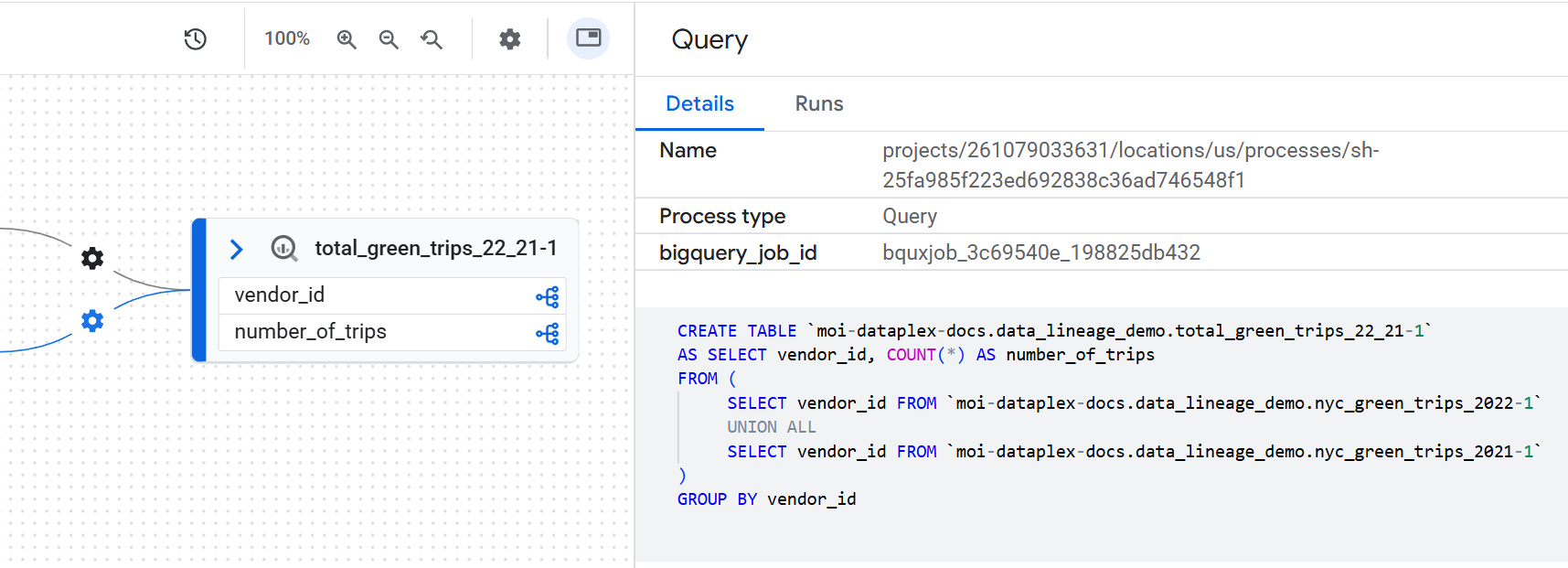Click the zoom in magnifier icon

346,39
